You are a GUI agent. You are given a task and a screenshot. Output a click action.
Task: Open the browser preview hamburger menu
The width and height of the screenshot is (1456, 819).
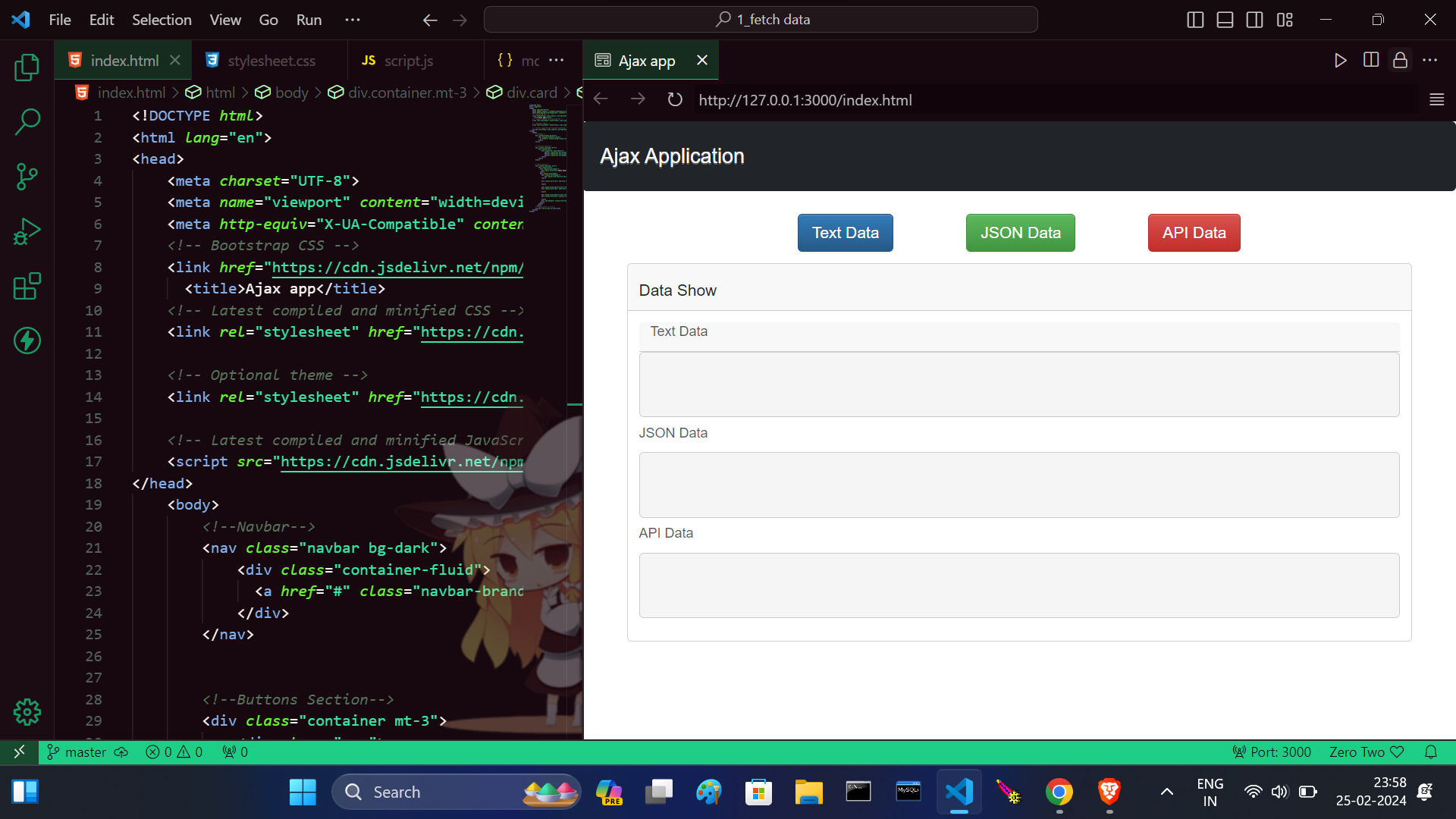coord(1436,99)
